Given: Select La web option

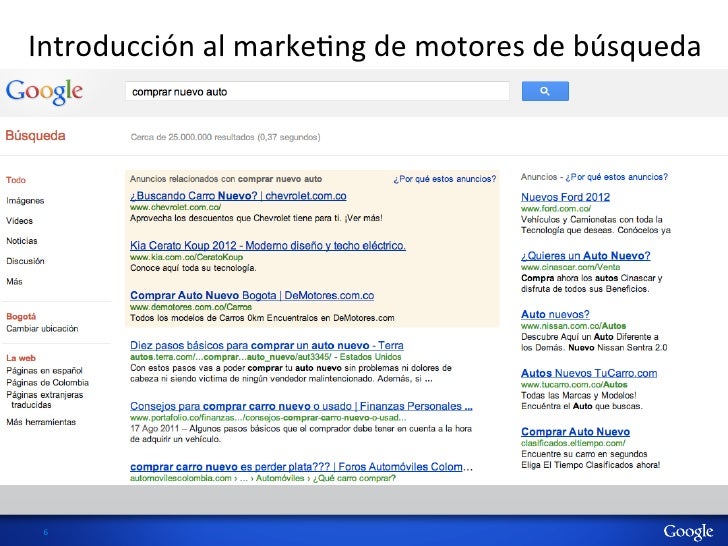Looking at the screenshot, I should pos(21,358).
